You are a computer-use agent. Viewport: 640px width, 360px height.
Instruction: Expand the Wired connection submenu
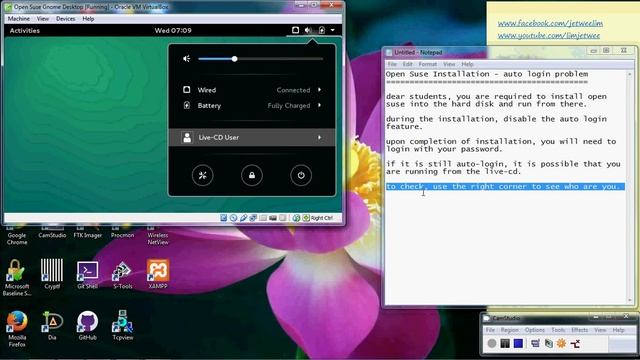(x=320, y=90)
